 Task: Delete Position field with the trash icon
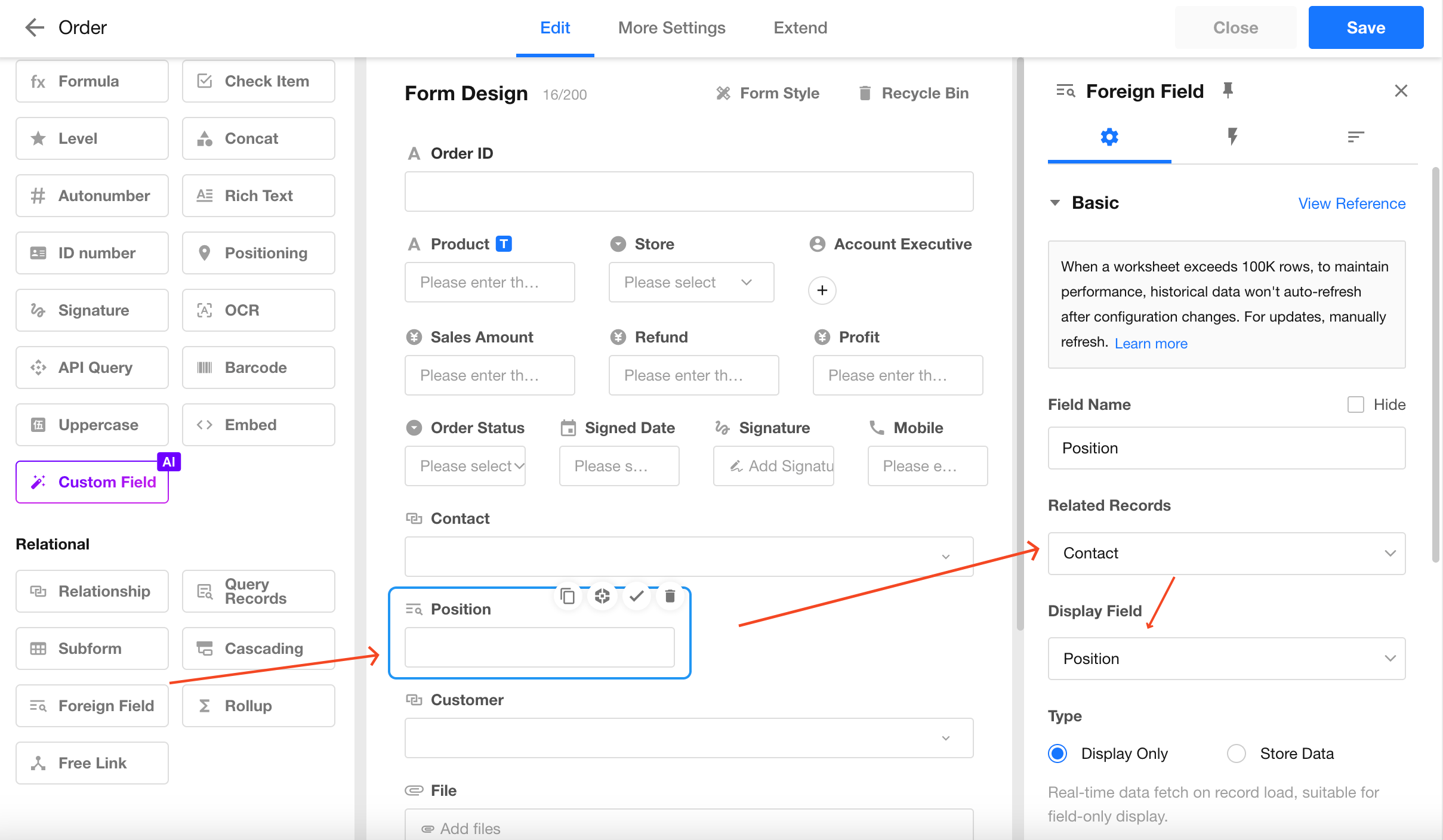(x=670, y=596)
